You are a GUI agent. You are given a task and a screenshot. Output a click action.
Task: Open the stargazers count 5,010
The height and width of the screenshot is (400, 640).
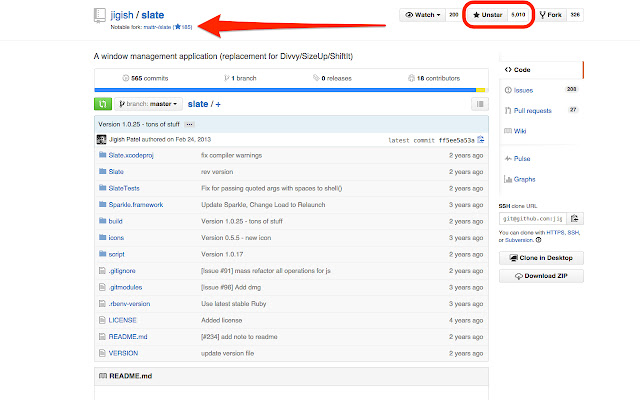pyautogui.click(x=518, y=15)
